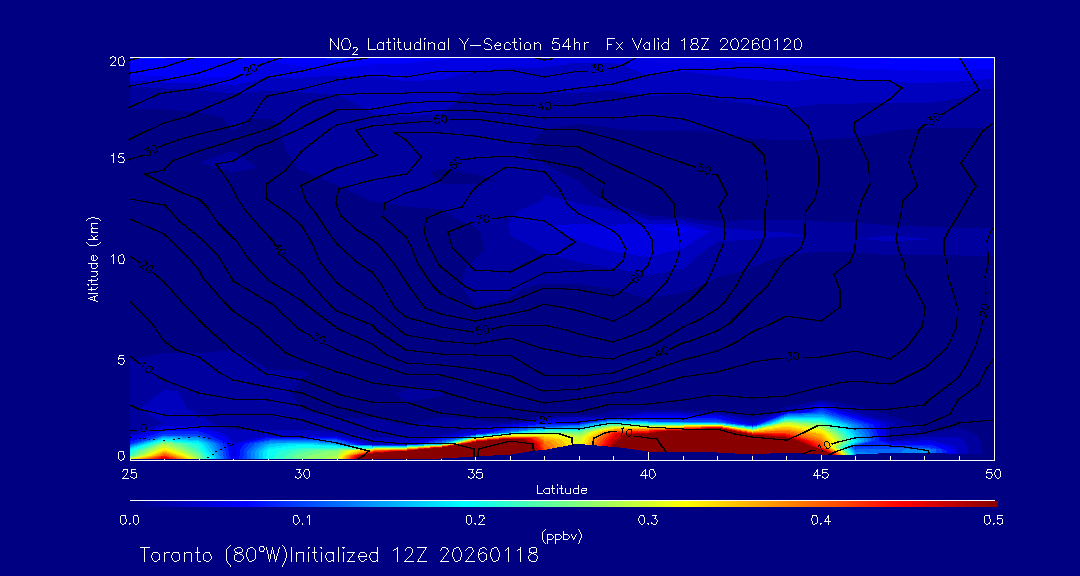Image resolution: width=1080 pixels, height=576 pixels.
Task: Click the "Fx Valid 18Z 20260120" title text
Action: 705,44
